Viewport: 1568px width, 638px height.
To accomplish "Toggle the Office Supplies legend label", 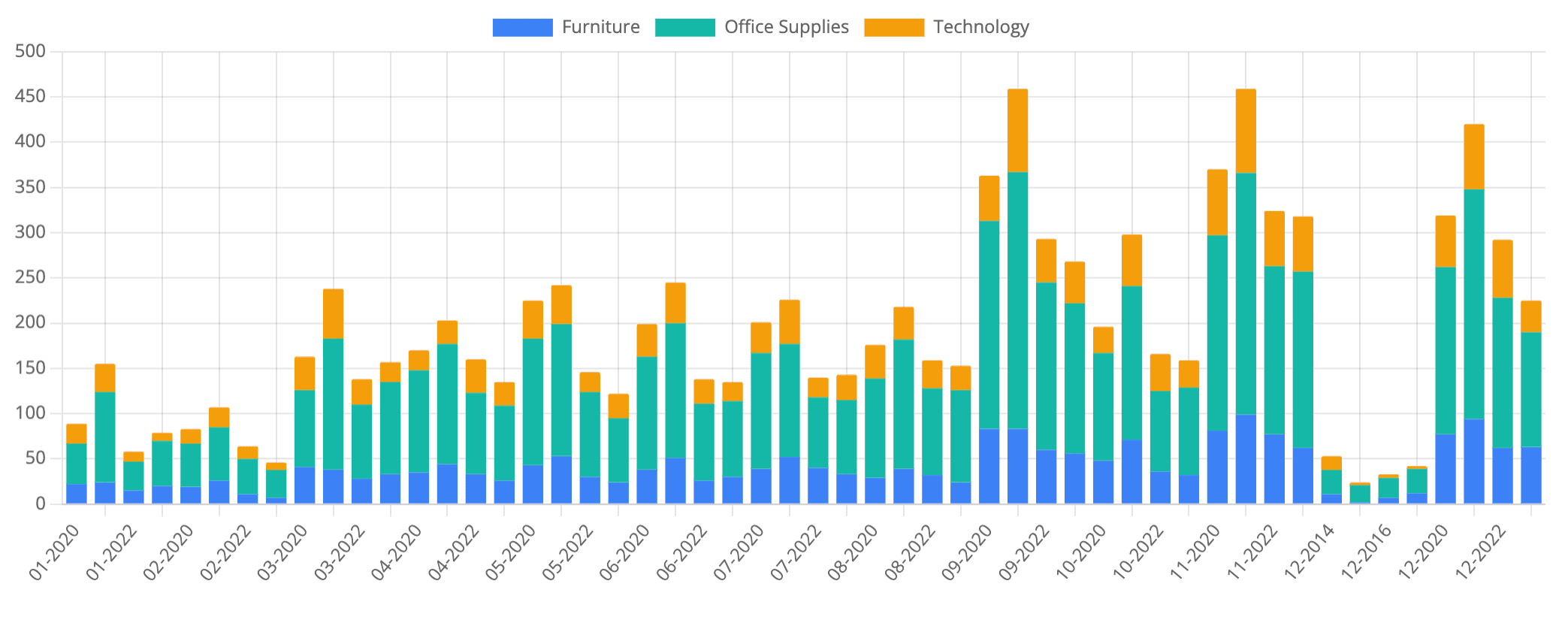I will [786, 27].
